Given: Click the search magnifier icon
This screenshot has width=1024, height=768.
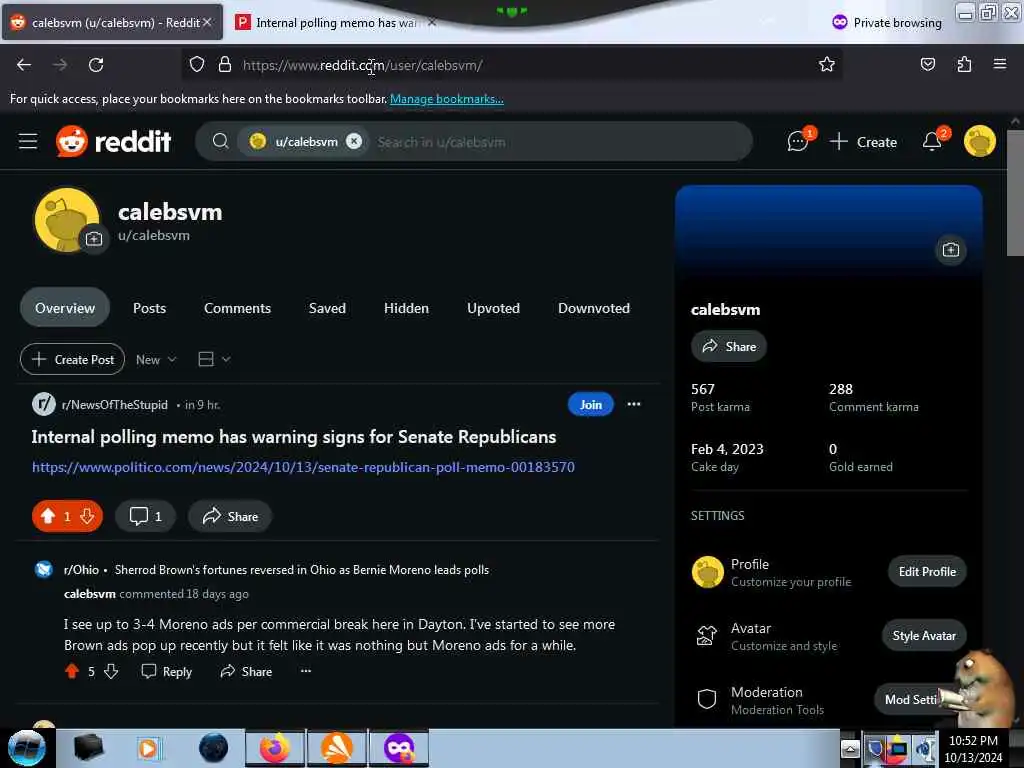Looking at the screenshot, I should coord(221,141).
